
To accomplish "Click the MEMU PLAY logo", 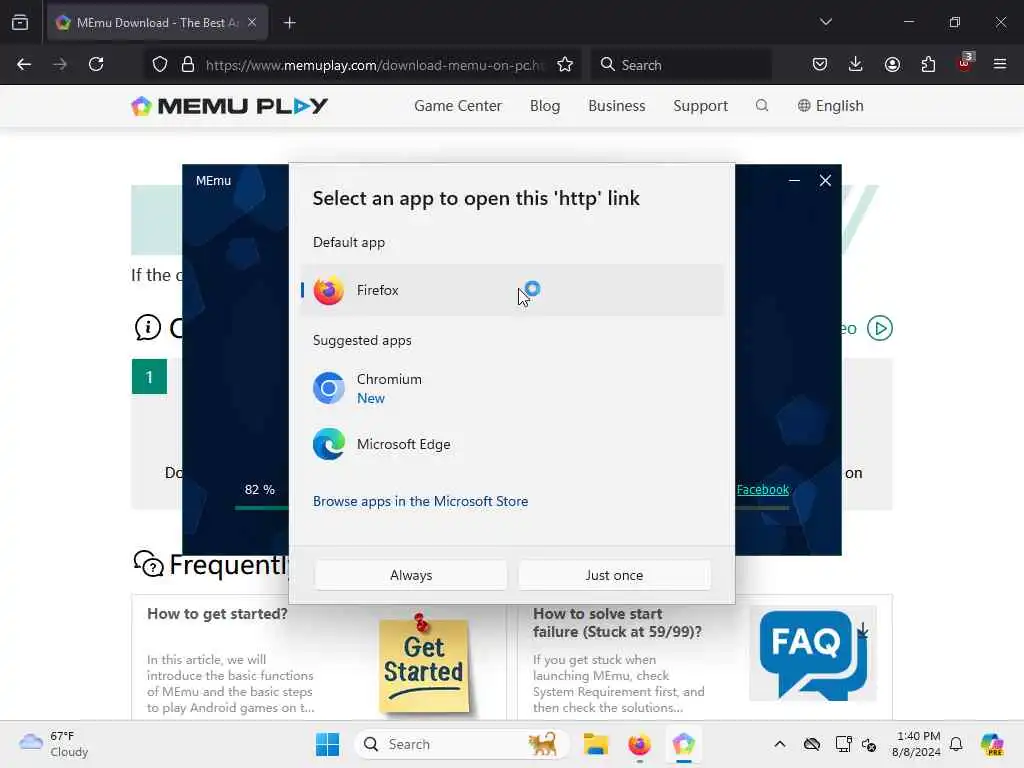I will point(229,106).
